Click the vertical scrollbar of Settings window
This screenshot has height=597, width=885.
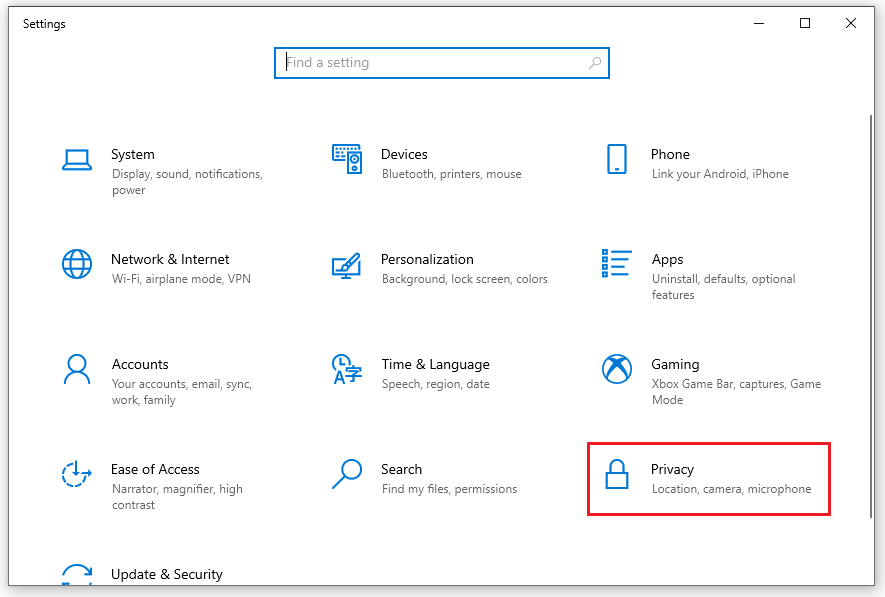tap(871, 316)
